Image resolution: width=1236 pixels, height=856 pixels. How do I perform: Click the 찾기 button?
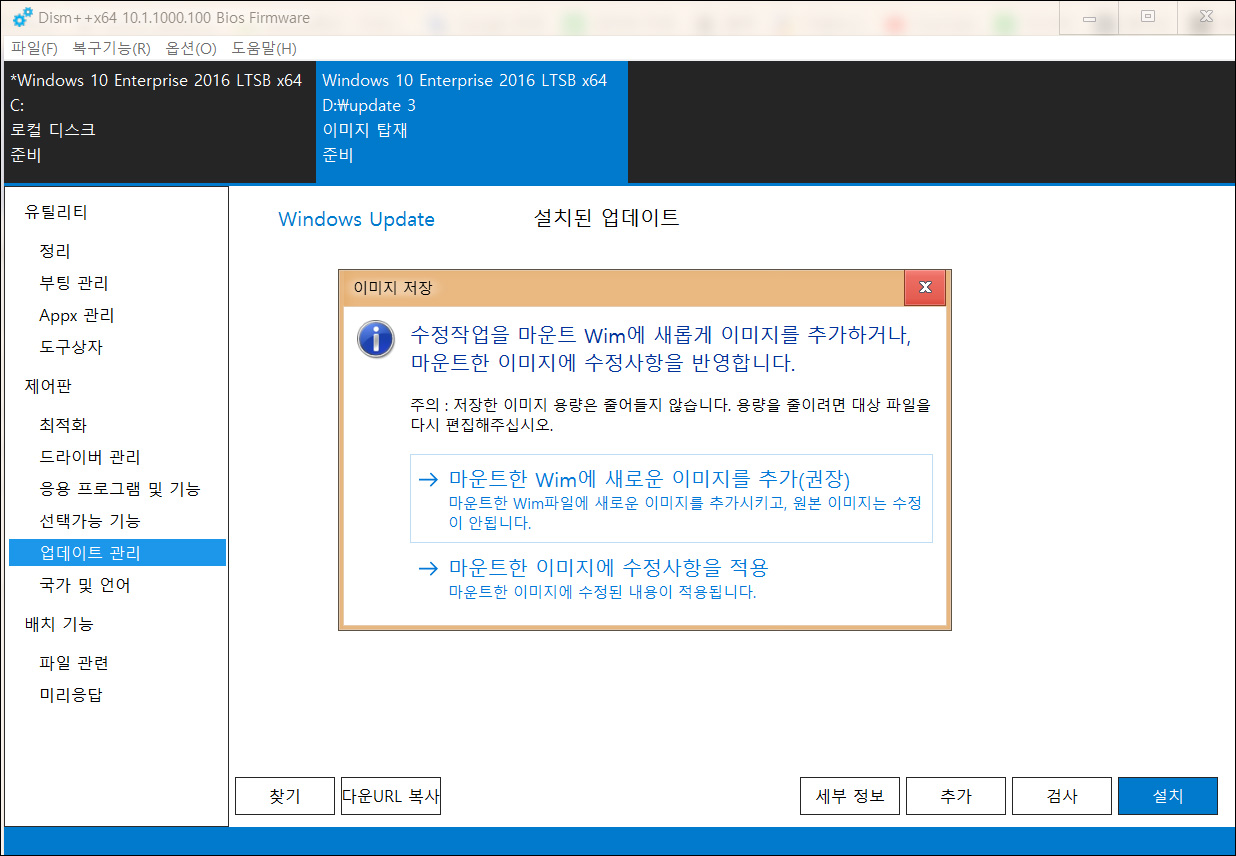point(285,796)
